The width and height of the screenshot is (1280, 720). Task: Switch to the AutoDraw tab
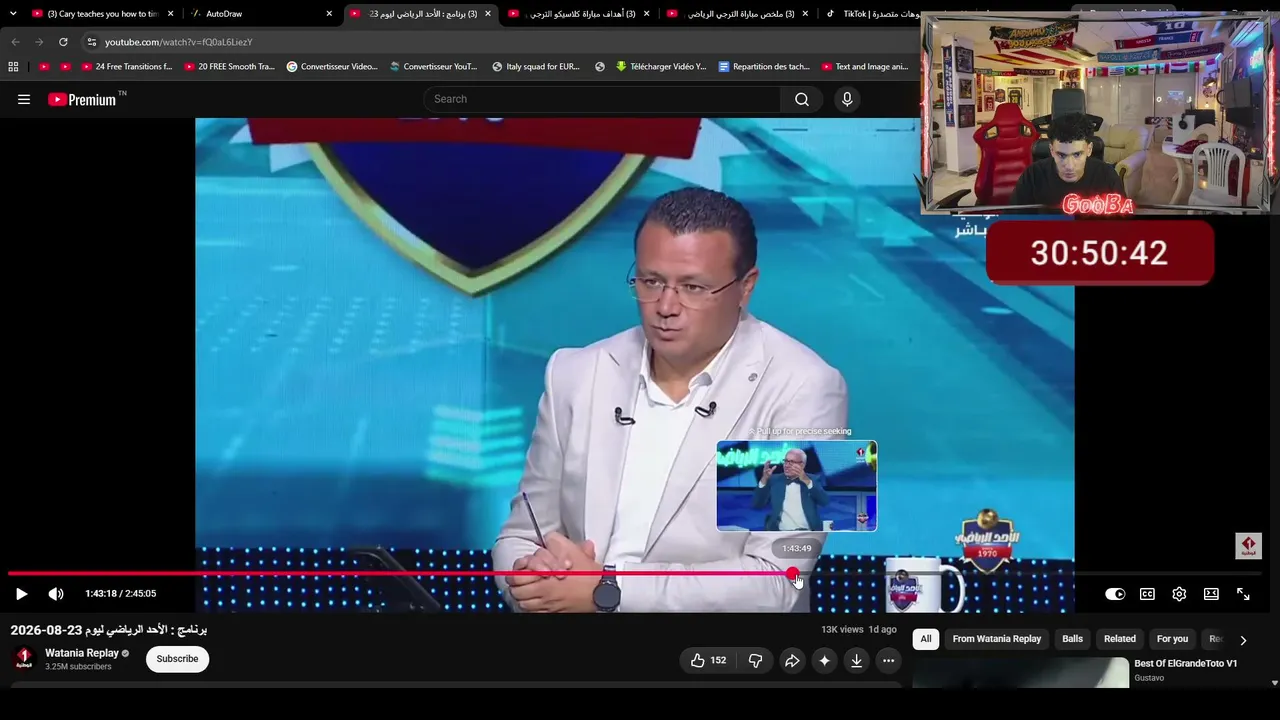click(261, 14)
